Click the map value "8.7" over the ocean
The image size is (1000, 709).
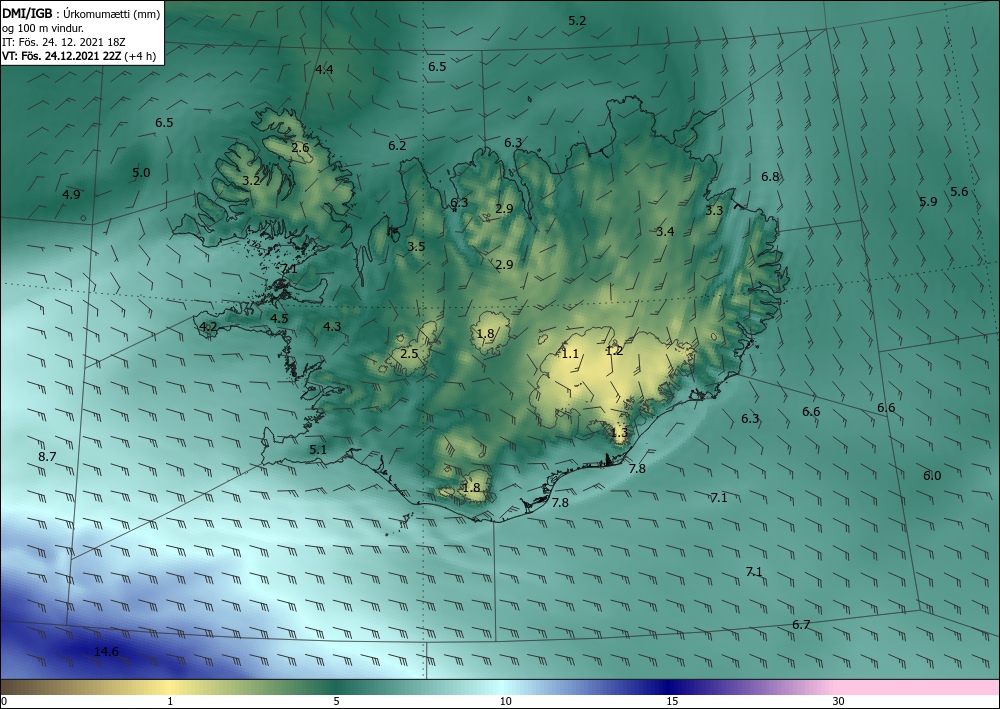(47, 457)
